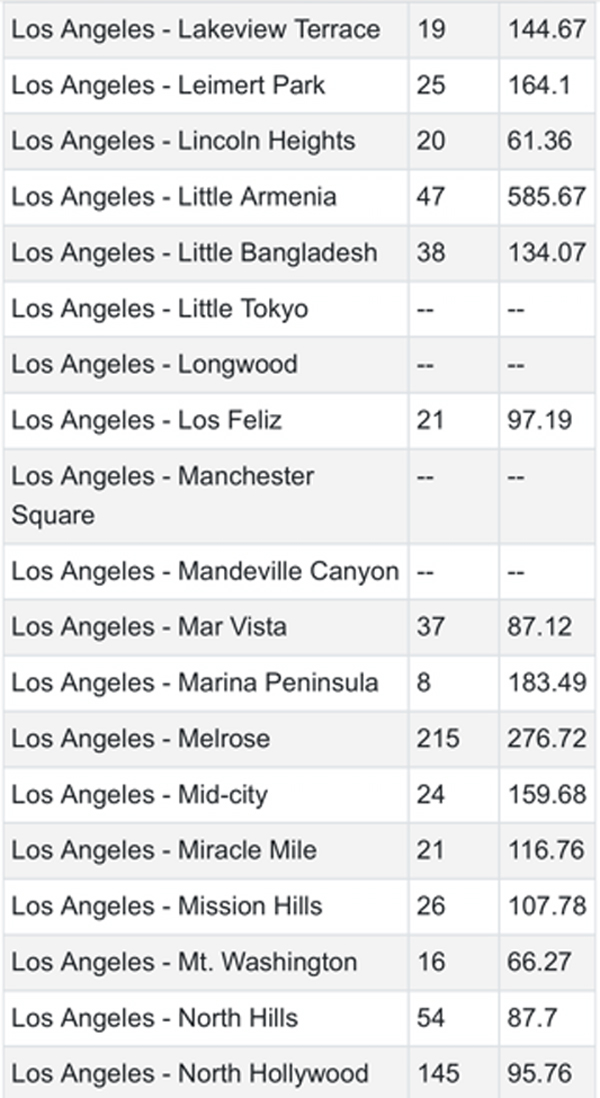Click the Little Armenia count 47
Screen dimensions: 600x1098
[x=430, y=197]
